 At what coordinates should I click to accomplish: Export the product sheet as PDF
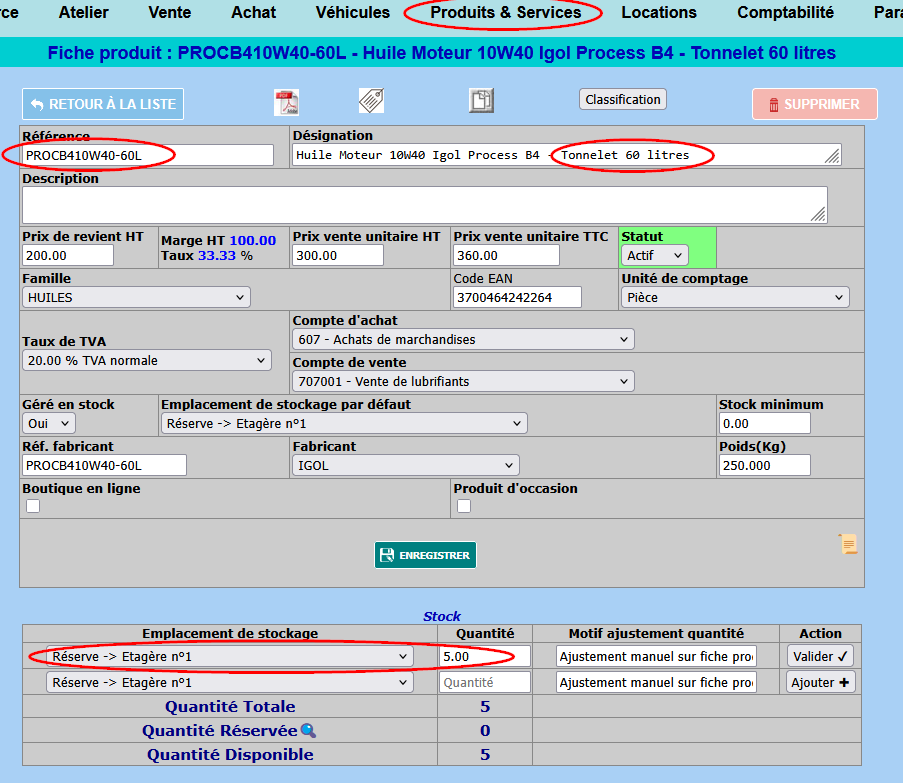point(286,102)
